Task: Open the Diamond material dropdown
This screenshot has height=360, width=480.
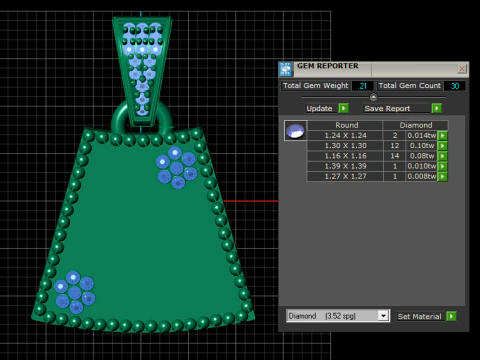Action: point(383,316)
